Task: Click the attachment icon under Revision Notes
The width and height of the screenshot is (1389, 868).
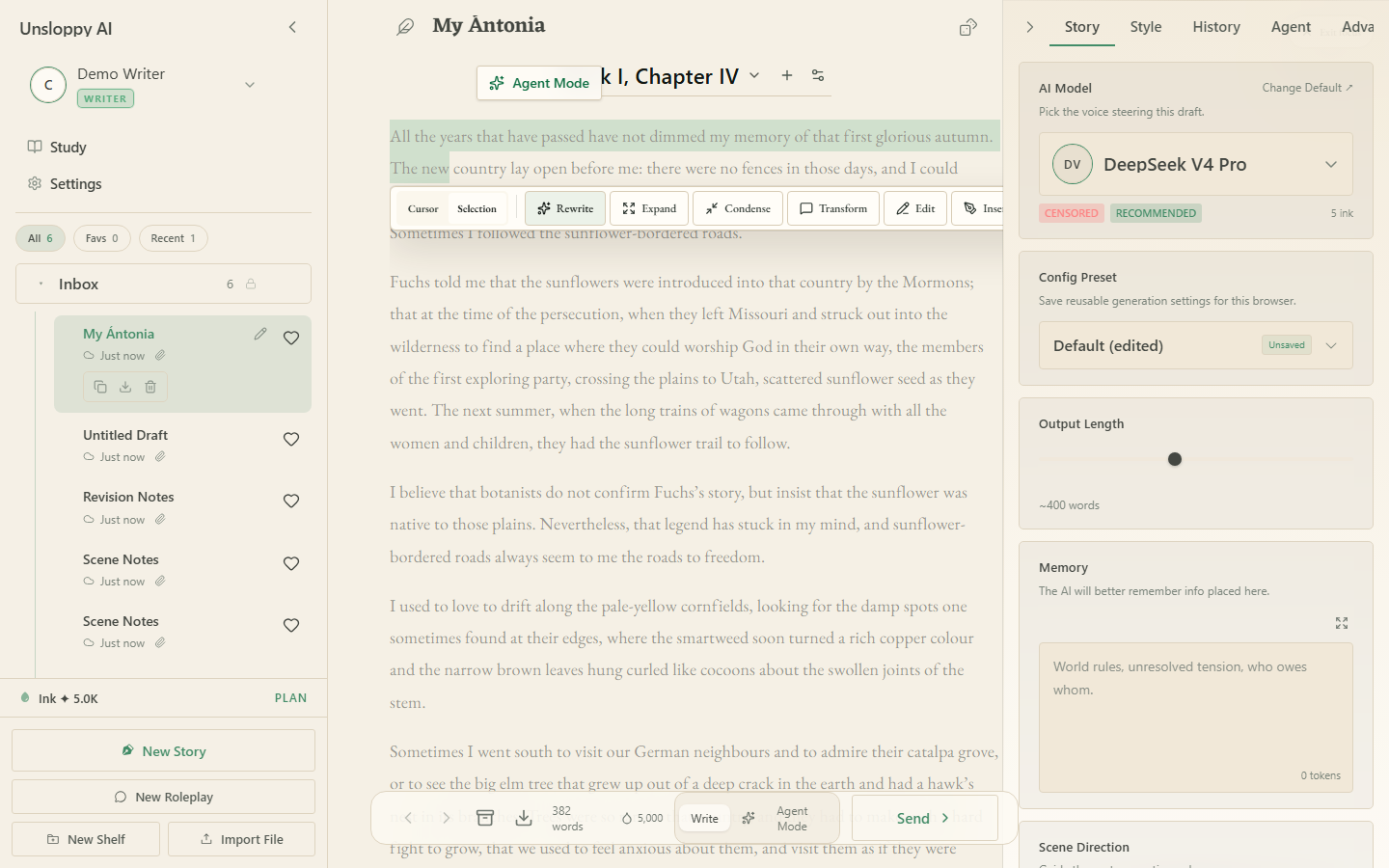Action: click(x=160, y=519)
